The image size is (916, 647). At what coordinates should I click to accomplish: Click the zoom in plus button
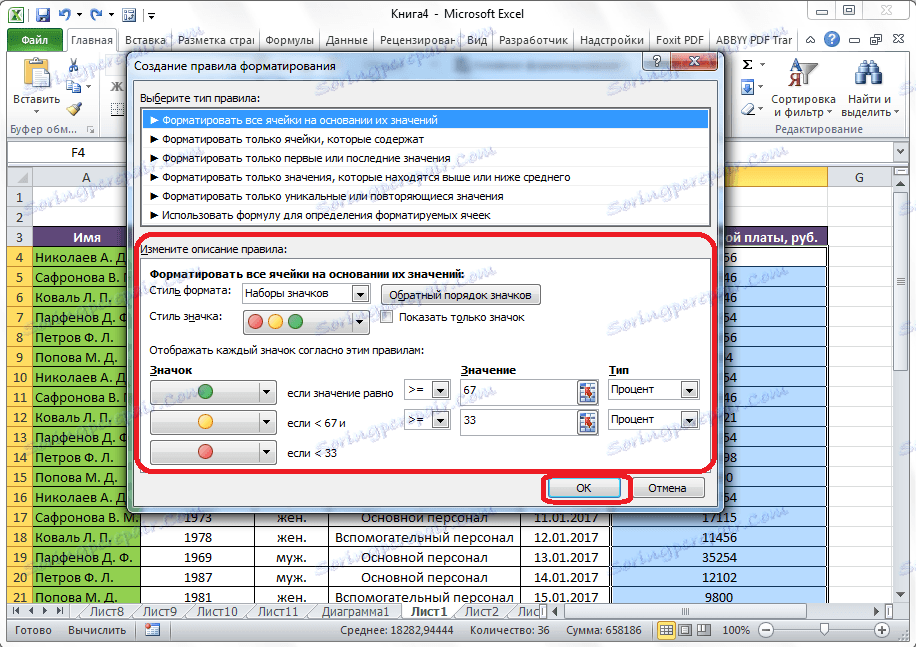[x=882, y=630]
